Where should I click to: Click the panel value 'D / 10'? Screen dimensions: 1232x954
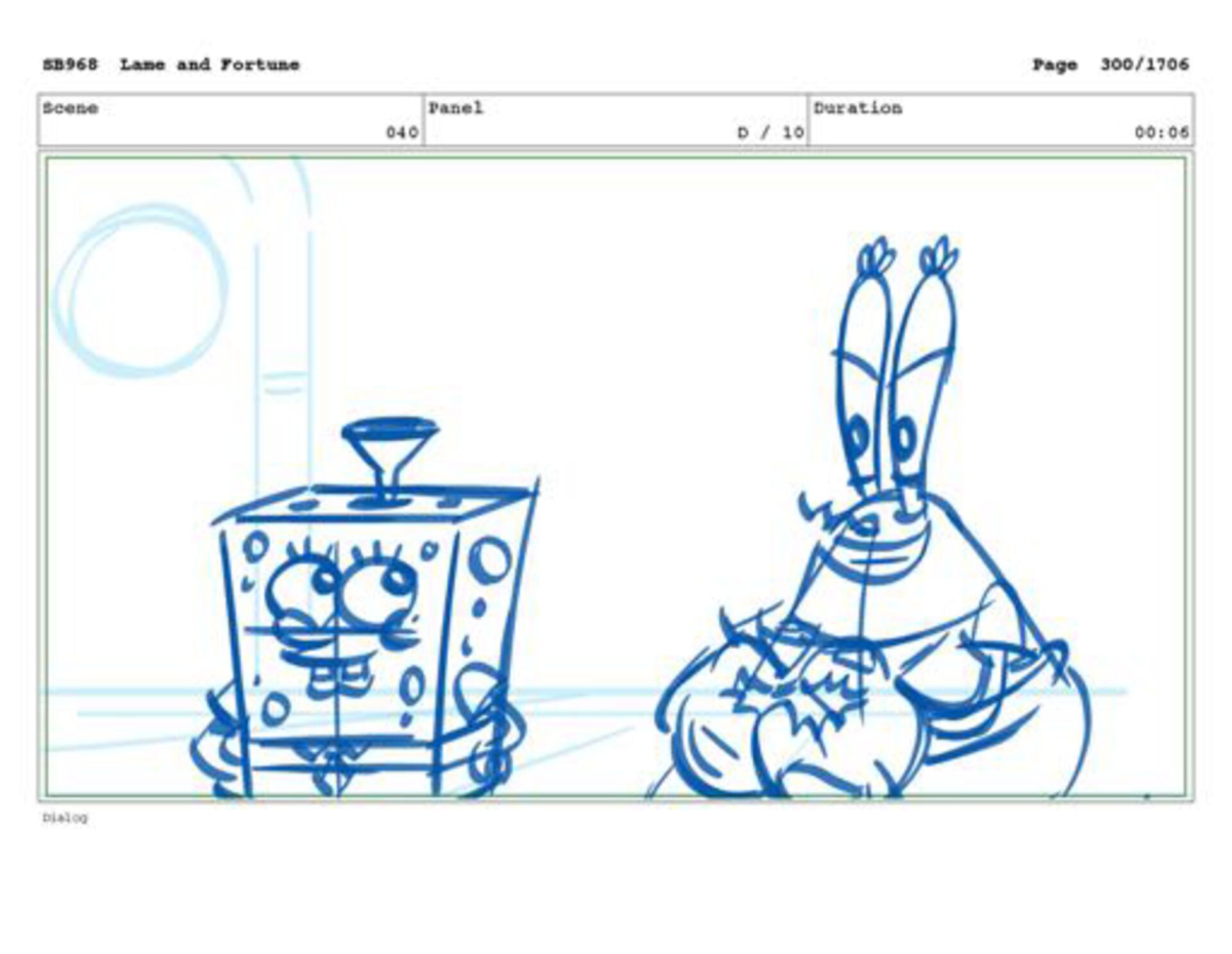(771, 133)
